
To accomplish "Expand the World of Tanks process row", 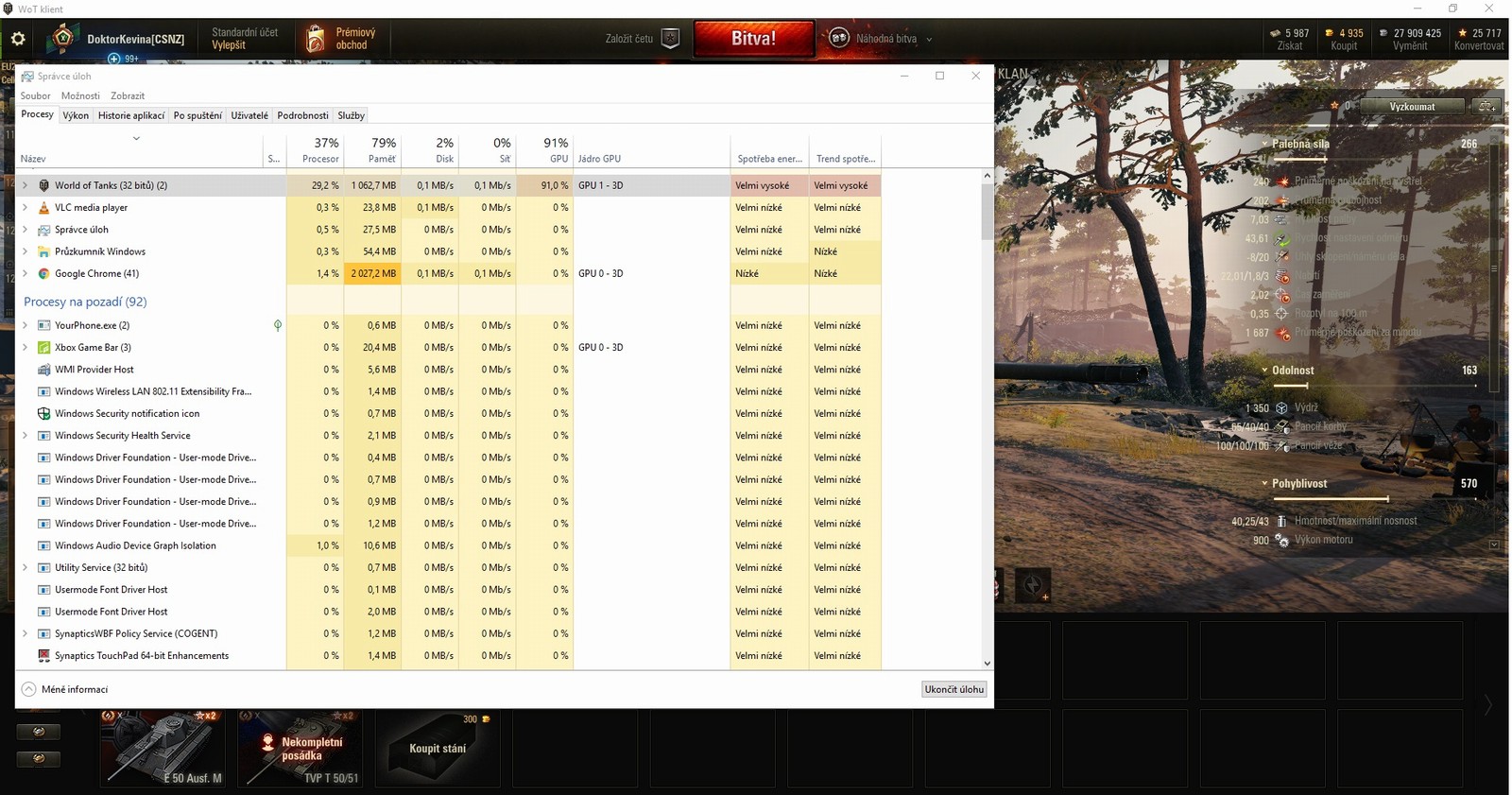I will point(26,185).
